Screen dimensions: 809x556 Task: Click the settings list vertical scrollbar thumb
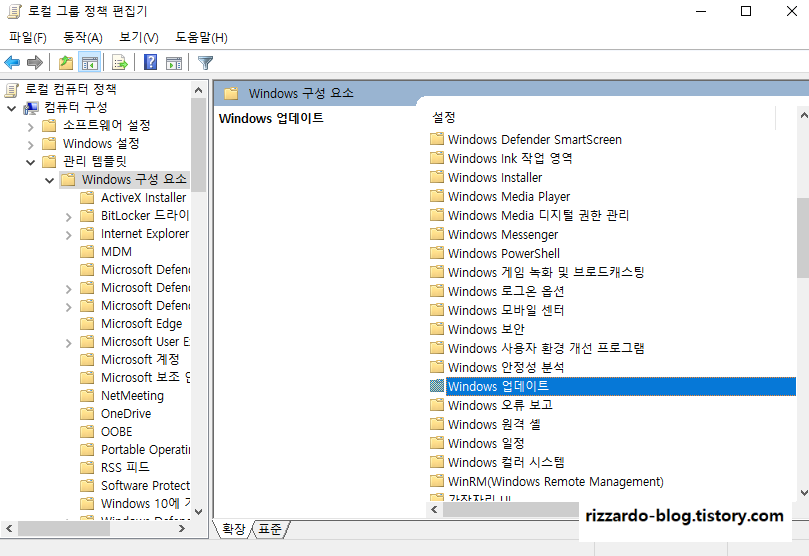click(x=803, y=238)
